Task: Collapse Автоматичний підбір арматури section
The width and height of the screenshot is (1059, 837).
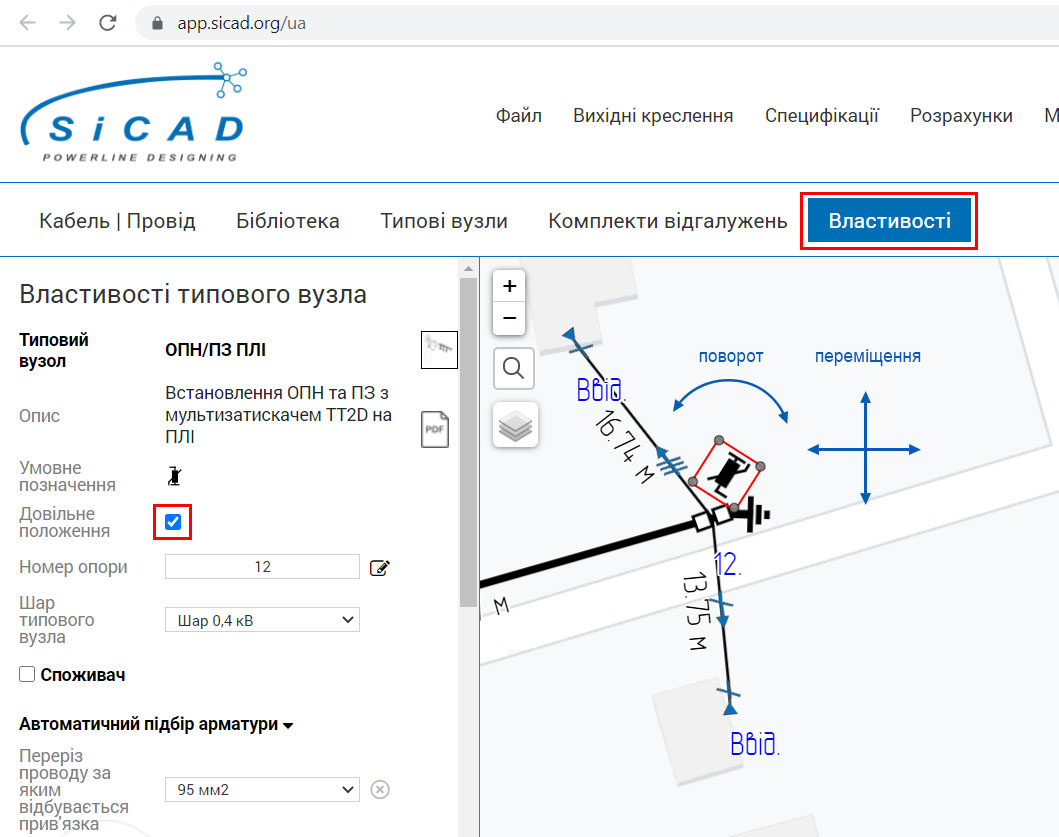Action: tap(156, 724)
